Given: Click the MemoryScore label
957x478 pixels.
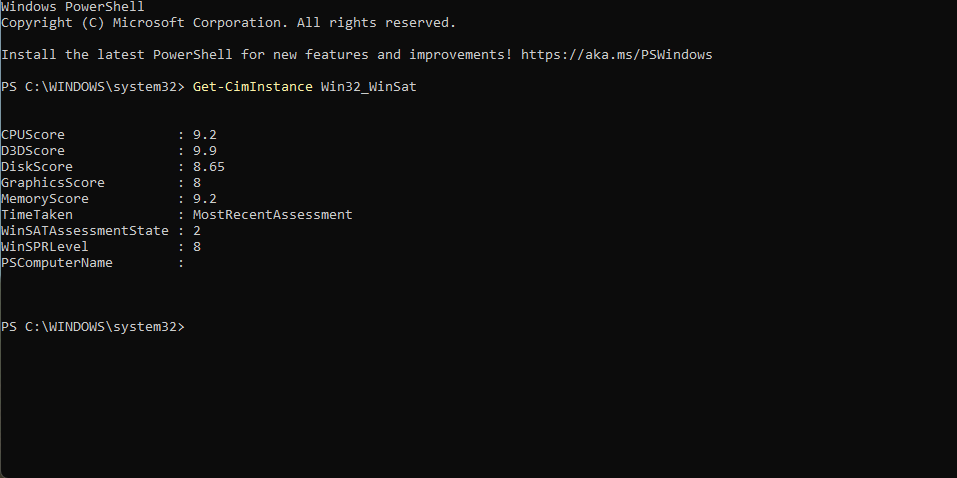Looking at the screenshot, I should point(44,198).
